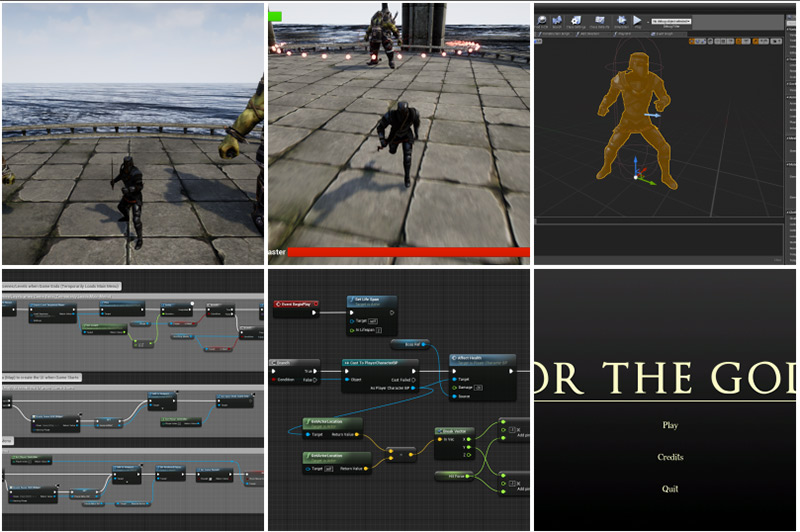
Task: Click the red Condition pin on Branch
Action: click(x=274, y=380)
